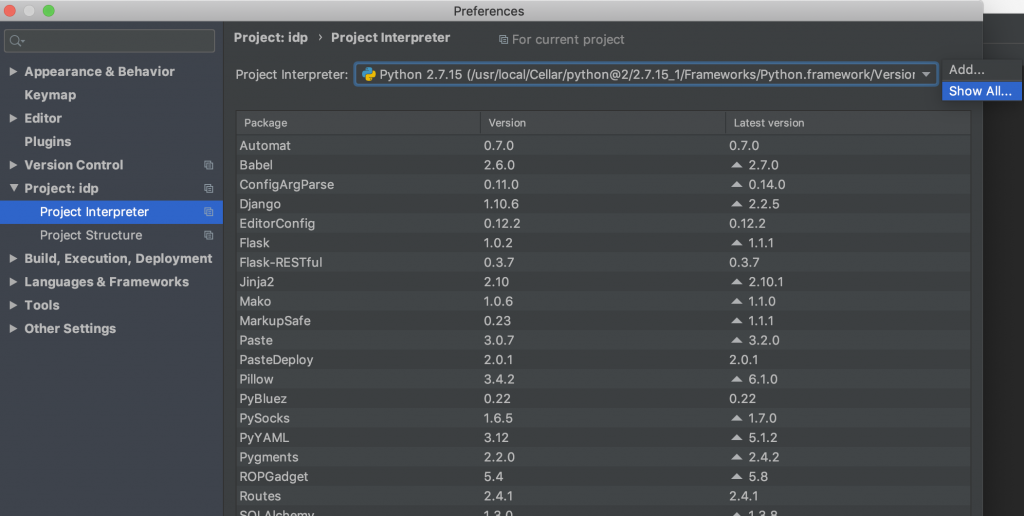
Task: Sort packages by the Version column header
Action: tap(602, 123)
